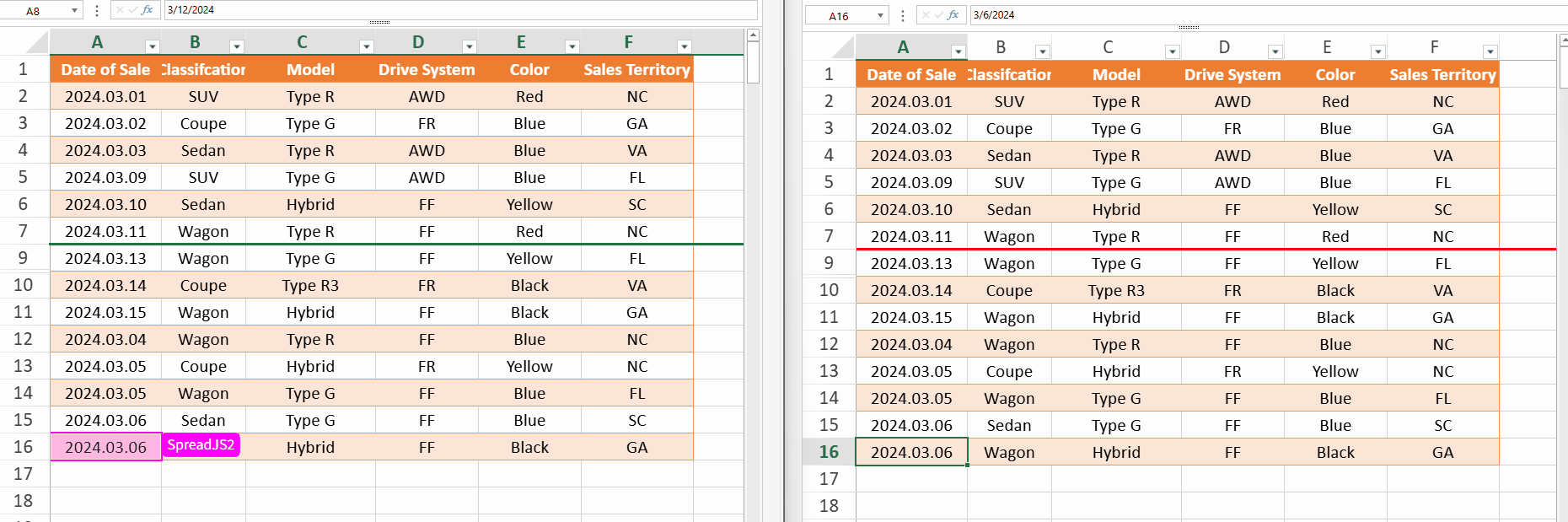
Task: Click scroll-up arrow of left sheet scrollbar
Action: [x=753, y=35]
